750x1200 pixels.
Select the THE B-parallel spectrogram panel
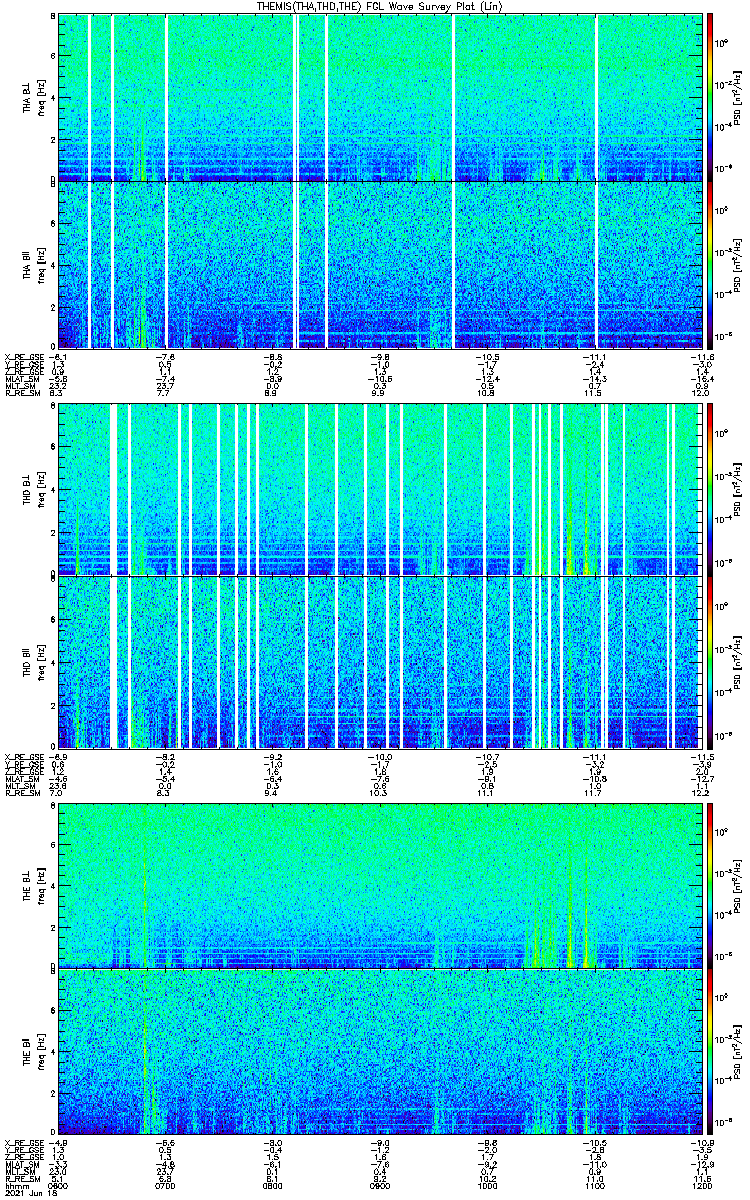pyautogui.click(x=380, y=1050)
